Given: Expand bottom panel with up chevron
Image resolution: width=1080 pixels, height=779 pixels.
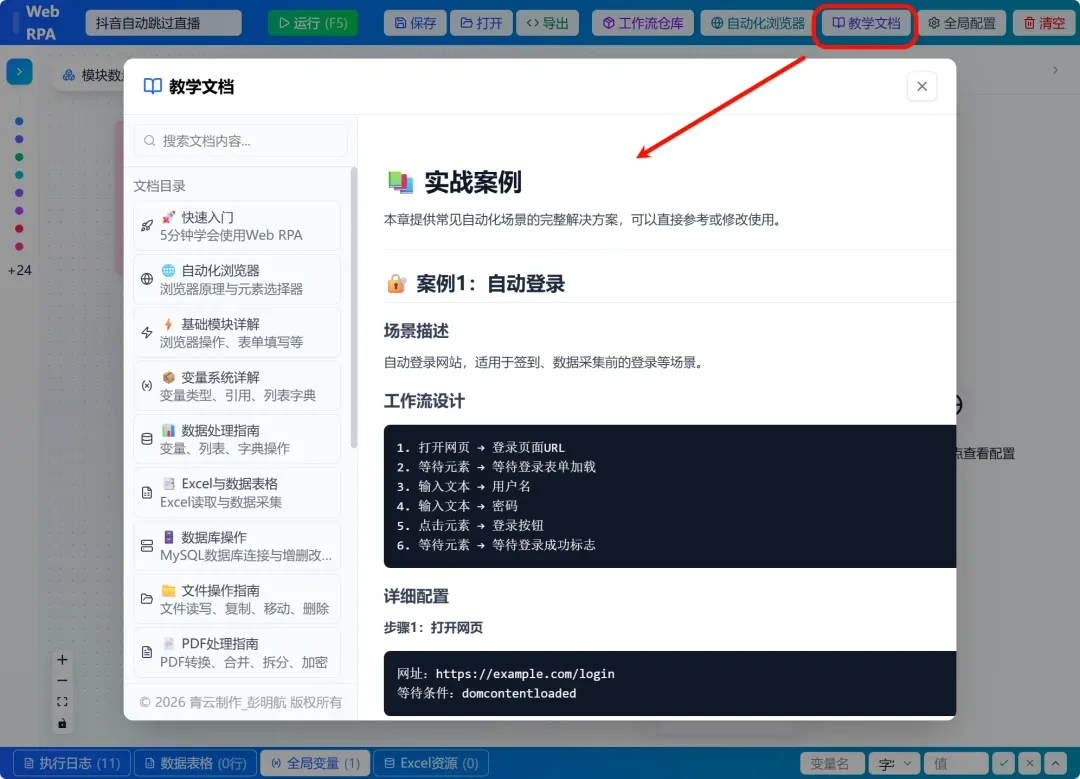Looking at the screenshot, I should point(1055,763).
